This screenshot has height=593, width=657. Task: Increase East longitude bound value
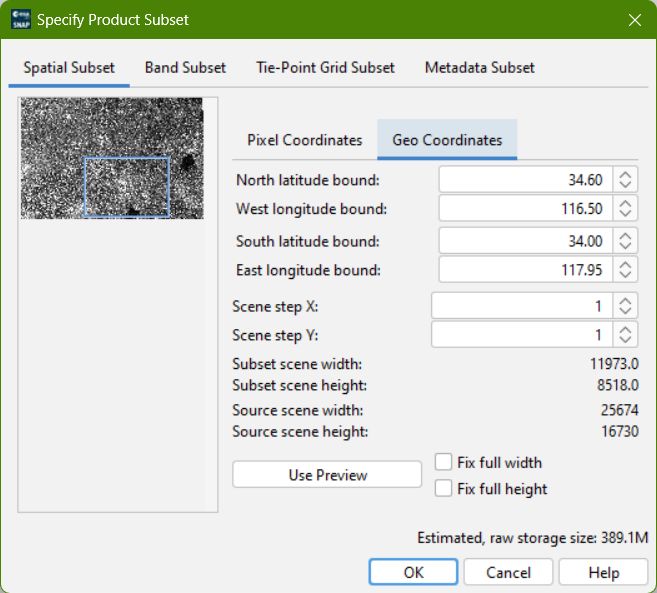(625, 264)
